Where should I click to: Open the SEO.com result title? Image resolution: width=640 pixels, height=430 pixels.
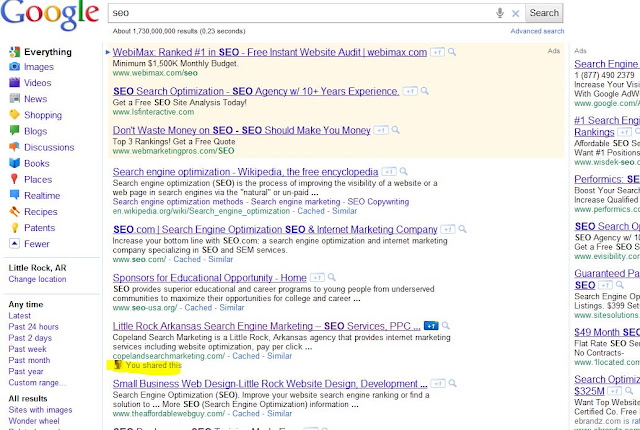point(275,230)
